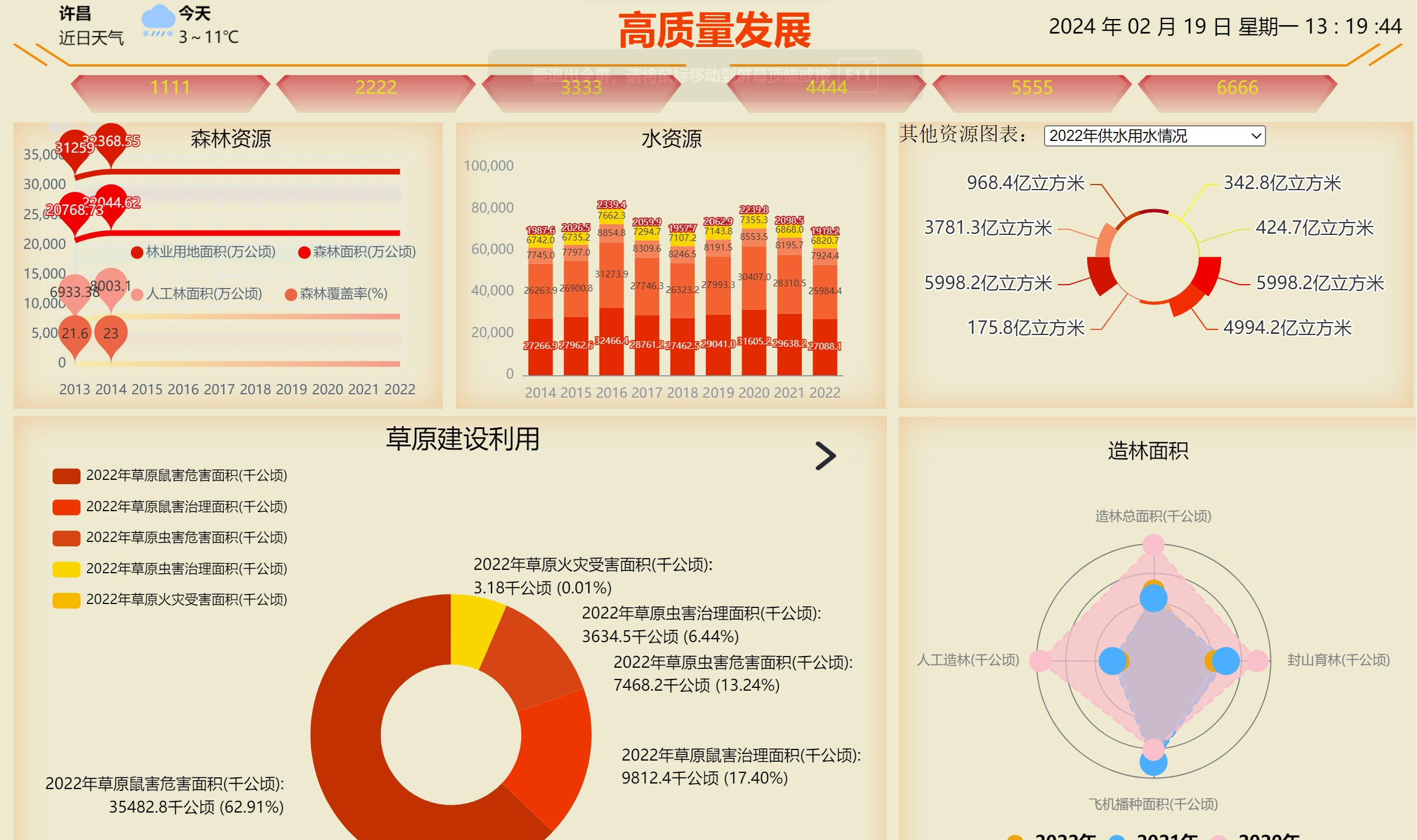Click the 424.7亿立方米 label
Viewport: 1417px width, 840px height.
(x=1315, y=228)
